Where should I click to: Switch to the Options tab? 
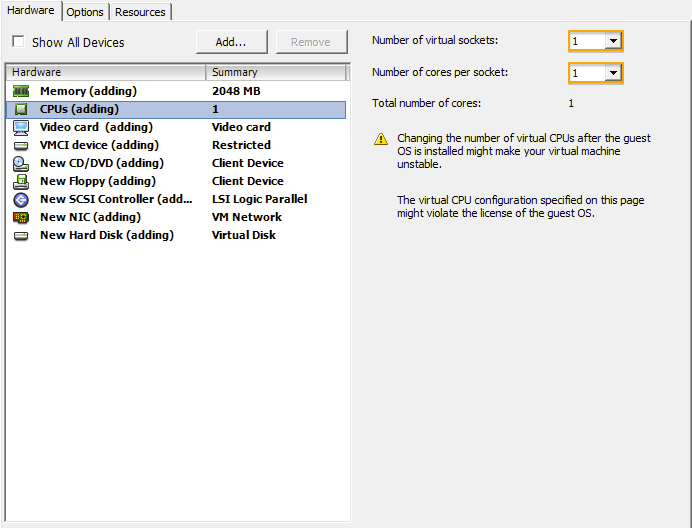[85, 12]
